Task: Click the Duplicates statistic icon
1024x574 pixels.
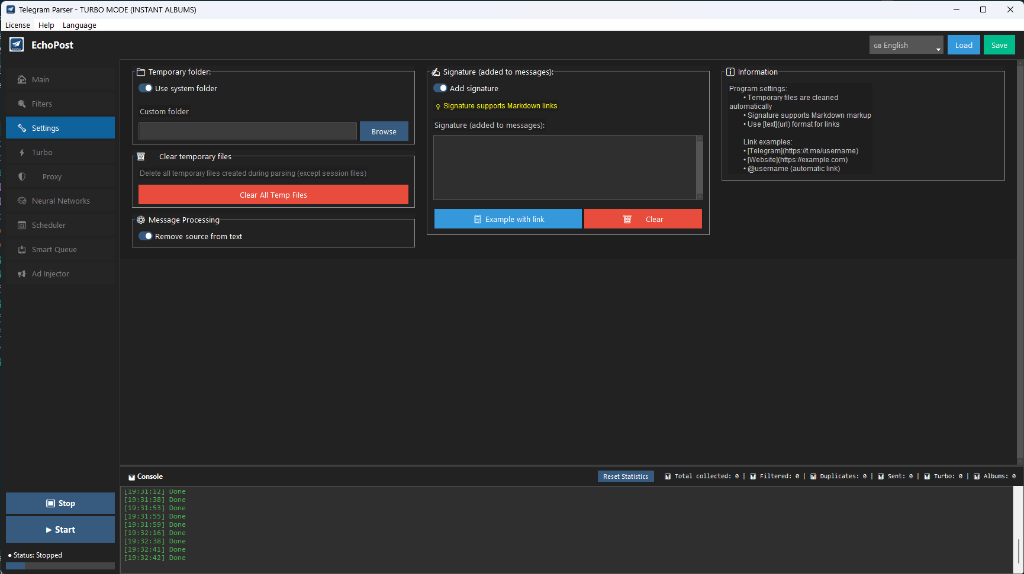Action: 813,477
